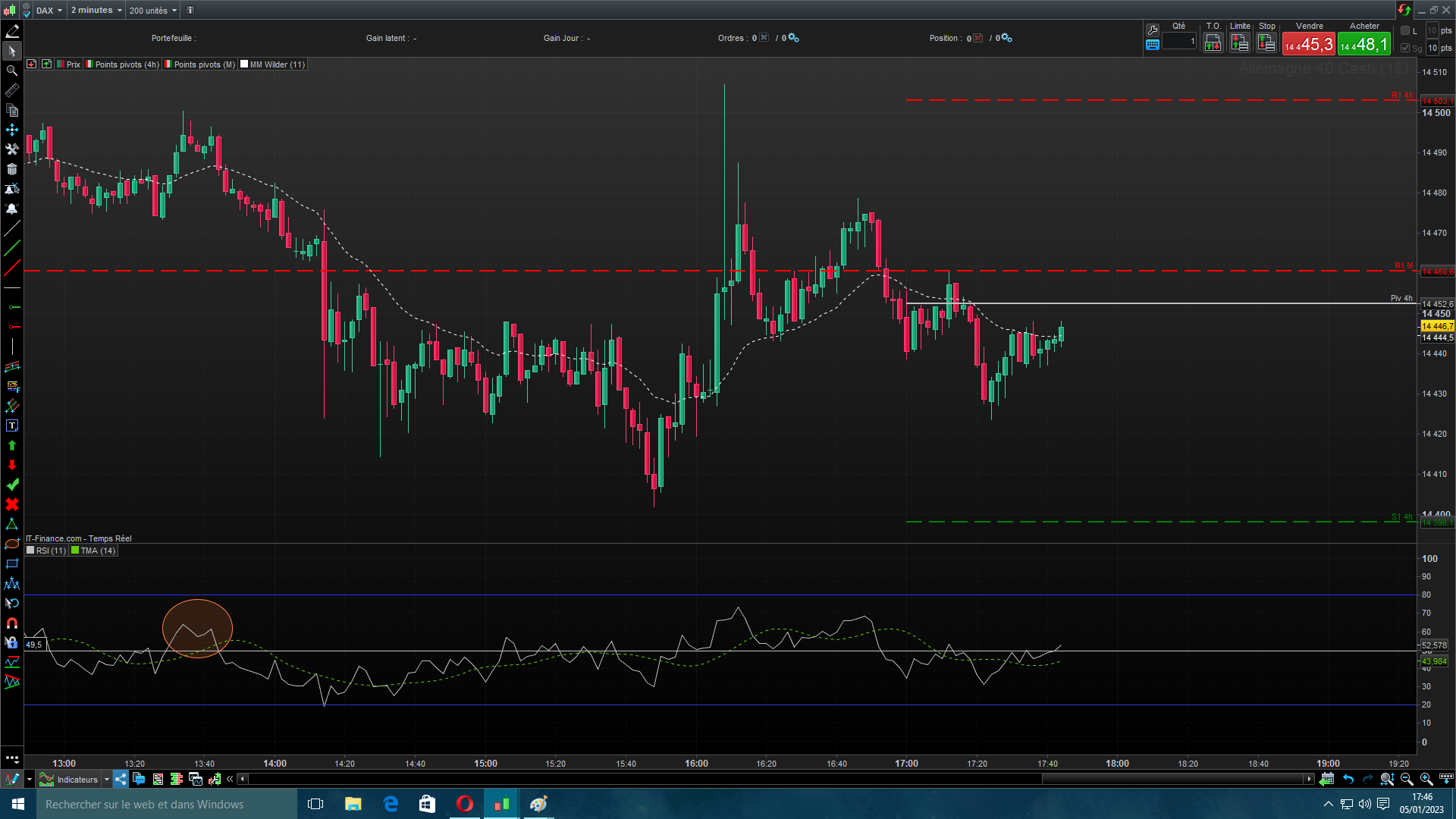Enable the L limit checkbox
The height and width of the screenshot is (819, 1456).
pyautogui.click(x=1405, y=30)
